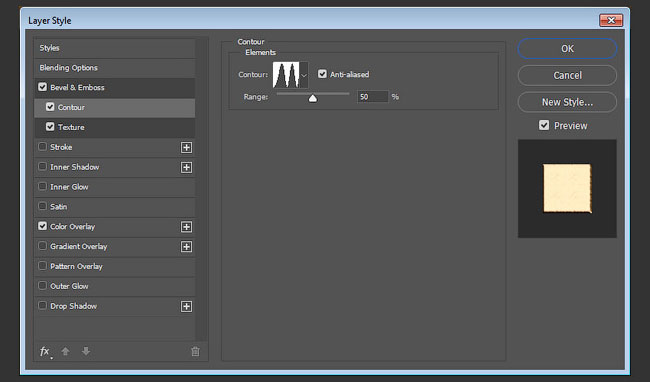Click the contour curve thumbnail
Image resolution: width=650 pixels, height=382 pixels.
[x=286, y=75]
